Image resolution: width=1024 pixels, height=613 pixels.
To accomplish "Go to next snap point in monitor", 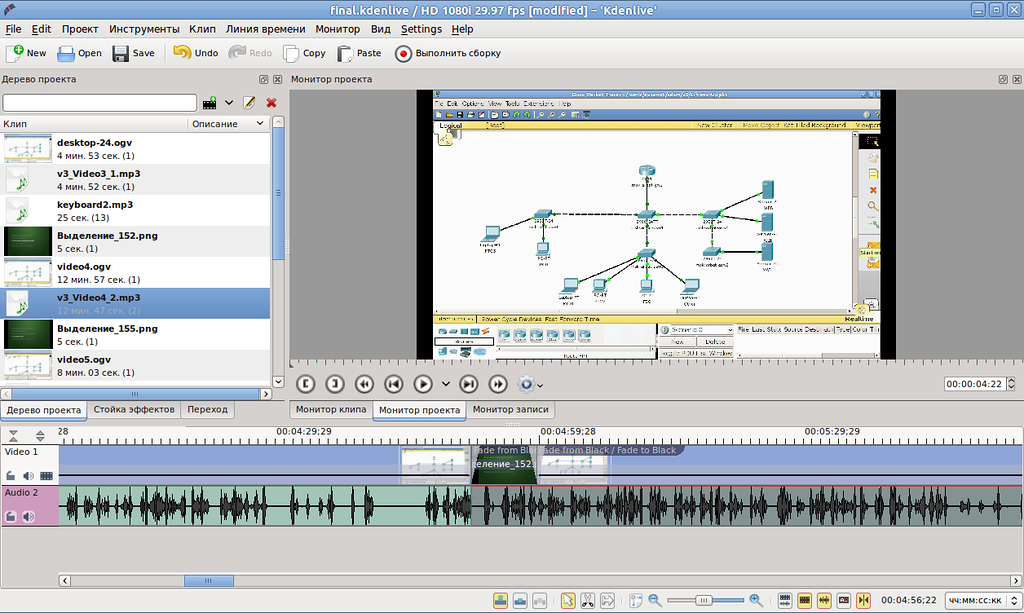I will pos(469,384).
